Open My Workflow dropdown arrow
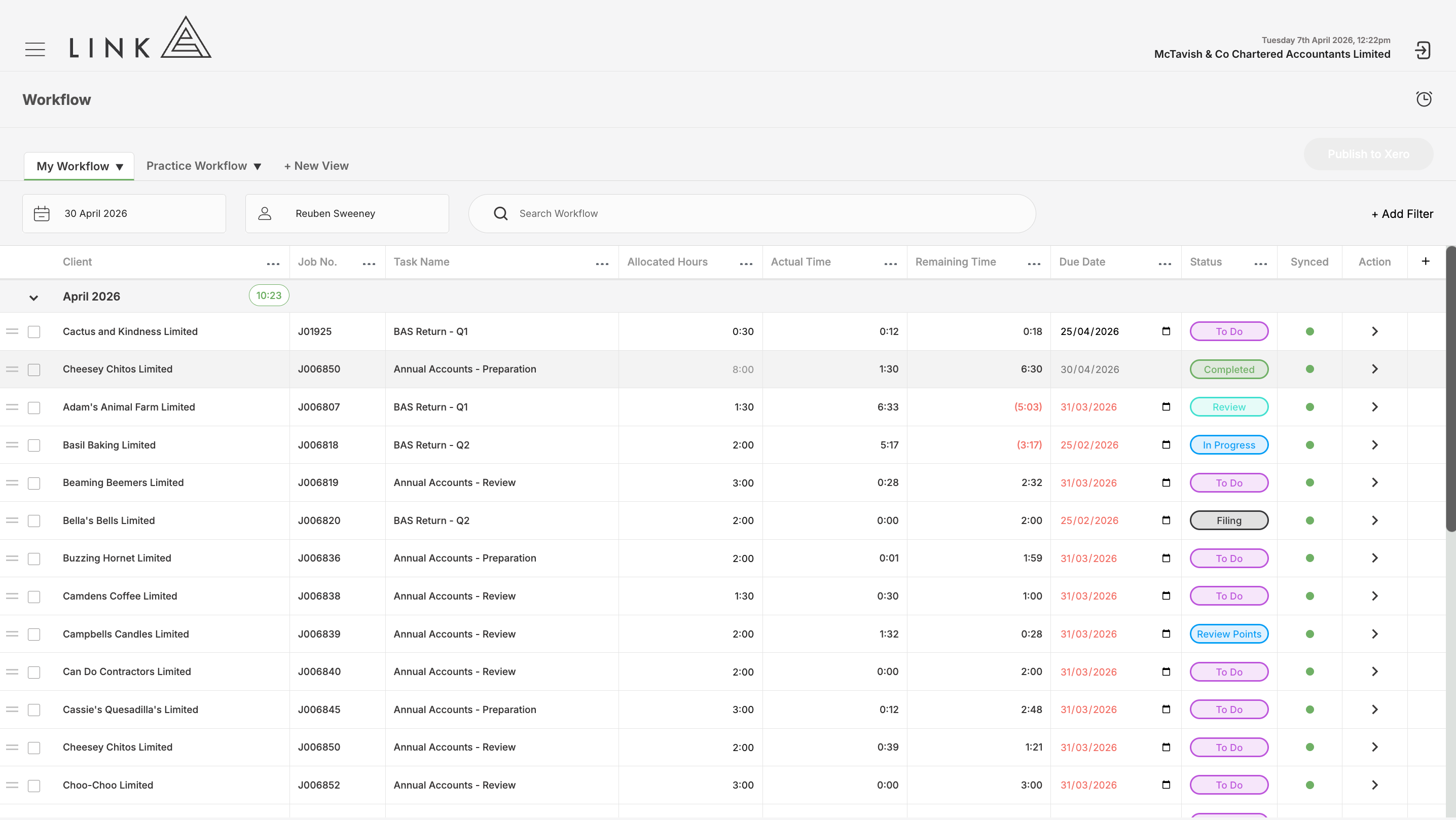The height and width of the screenshot is (820, 1456). pos(119,167)
